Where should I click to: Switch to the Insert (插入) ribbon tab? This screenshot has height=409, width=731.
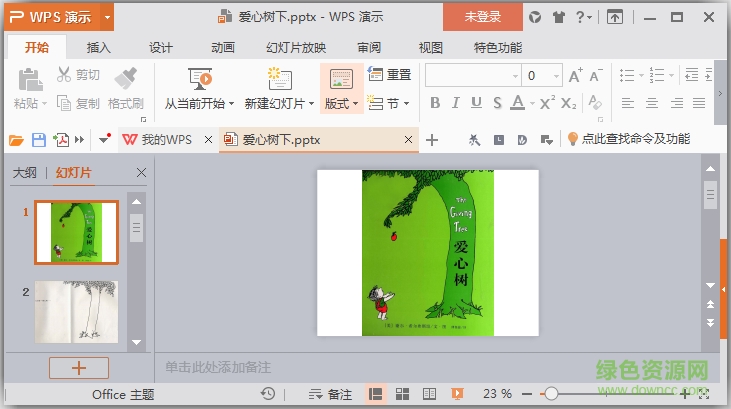tap(99, 47)
